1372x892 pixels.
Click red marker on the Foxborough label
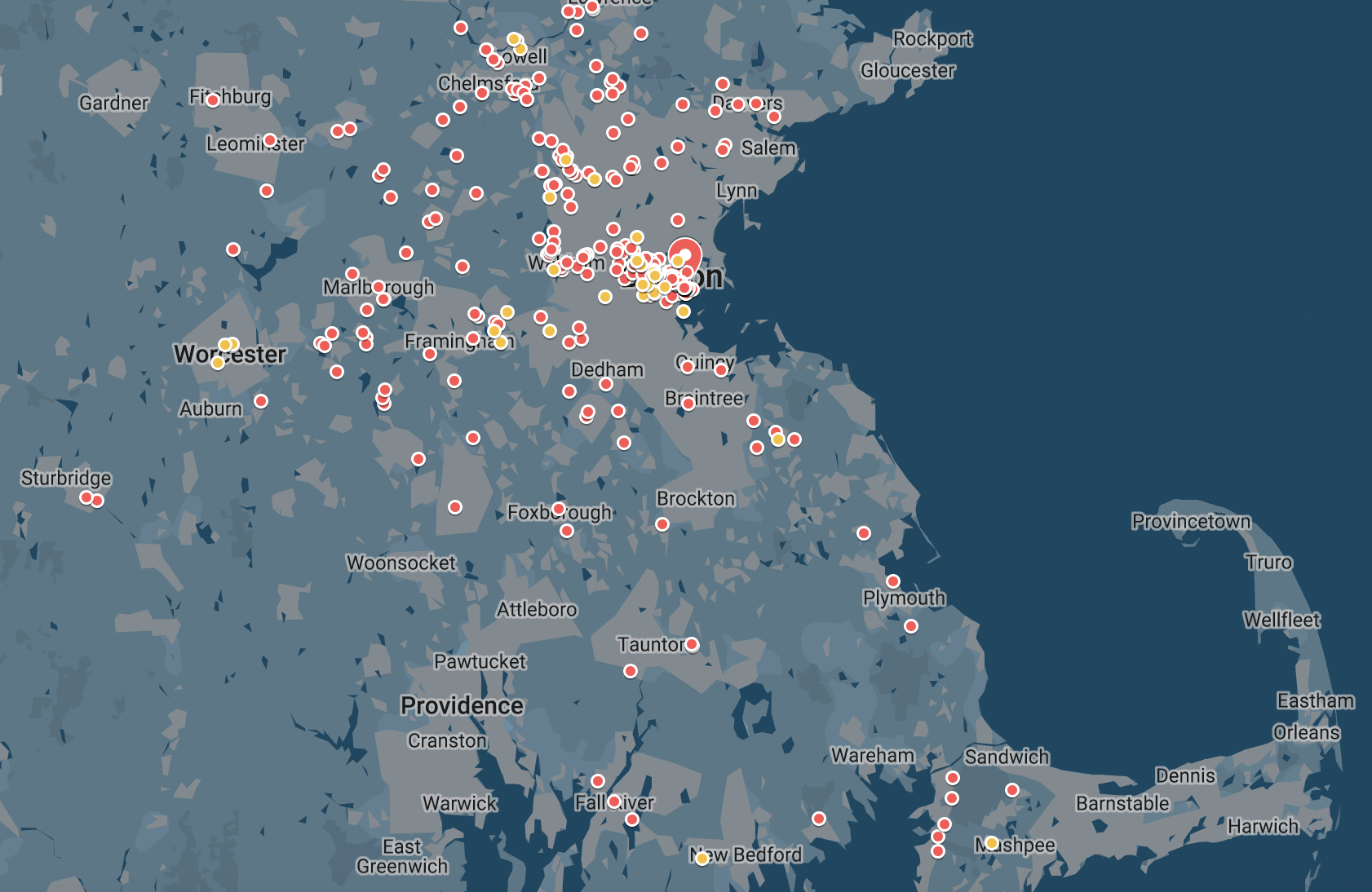click(559, 509)
